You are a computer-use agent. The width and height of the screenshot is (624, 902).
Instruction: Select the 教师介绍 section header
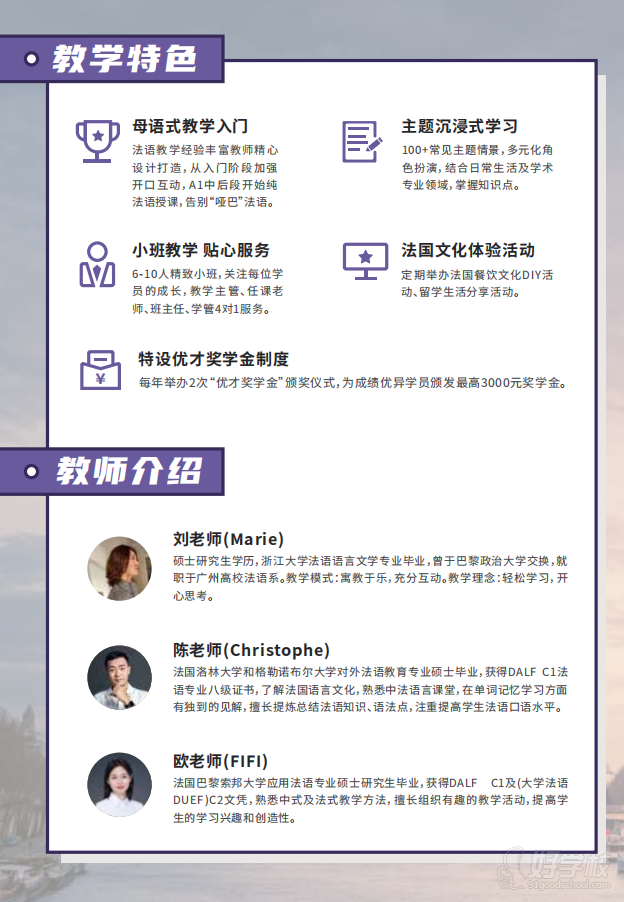[x=128, y=471]
